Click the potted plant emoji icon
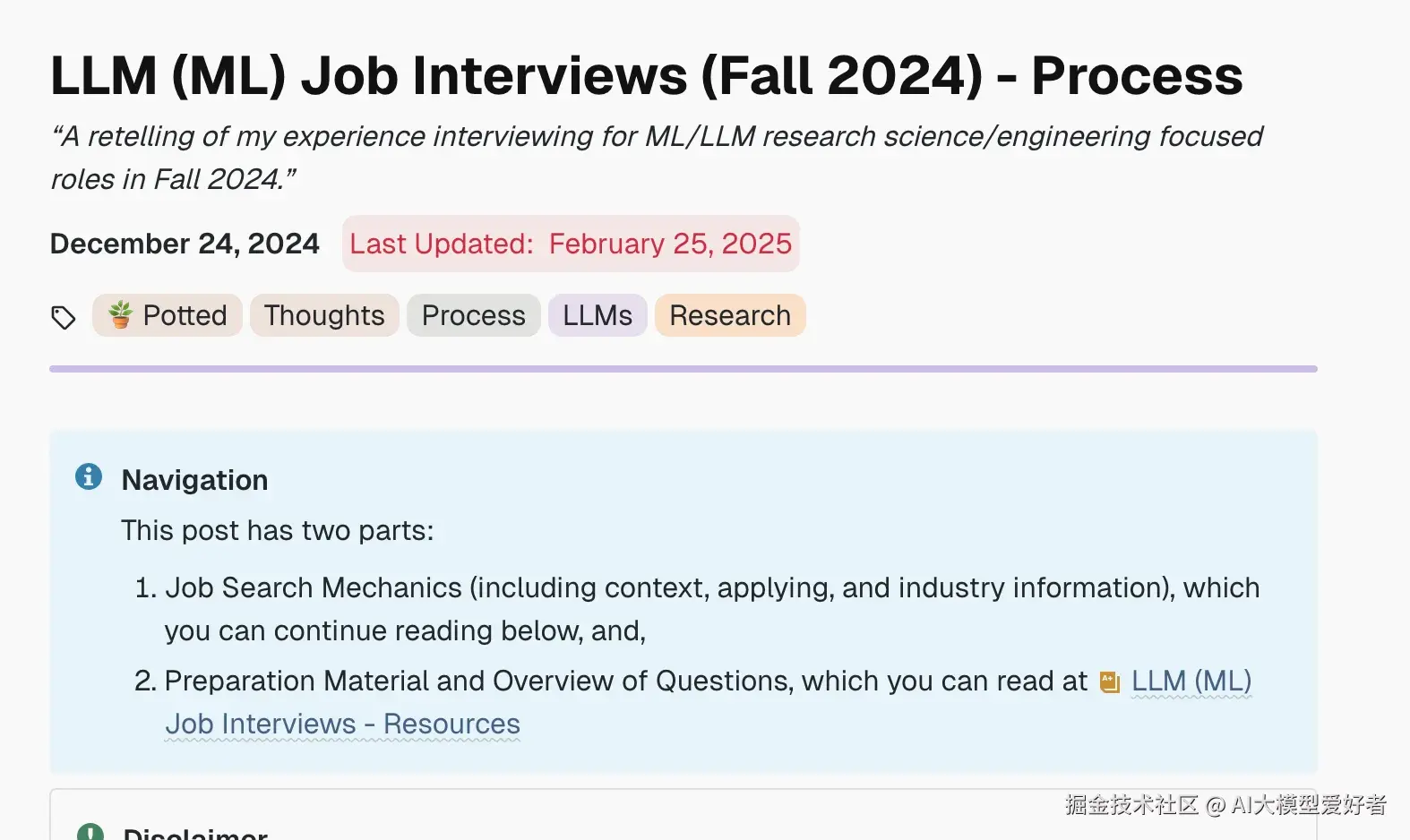This screenshot has width=1410, height=840. pyautogui.click(x=120, y=315)
